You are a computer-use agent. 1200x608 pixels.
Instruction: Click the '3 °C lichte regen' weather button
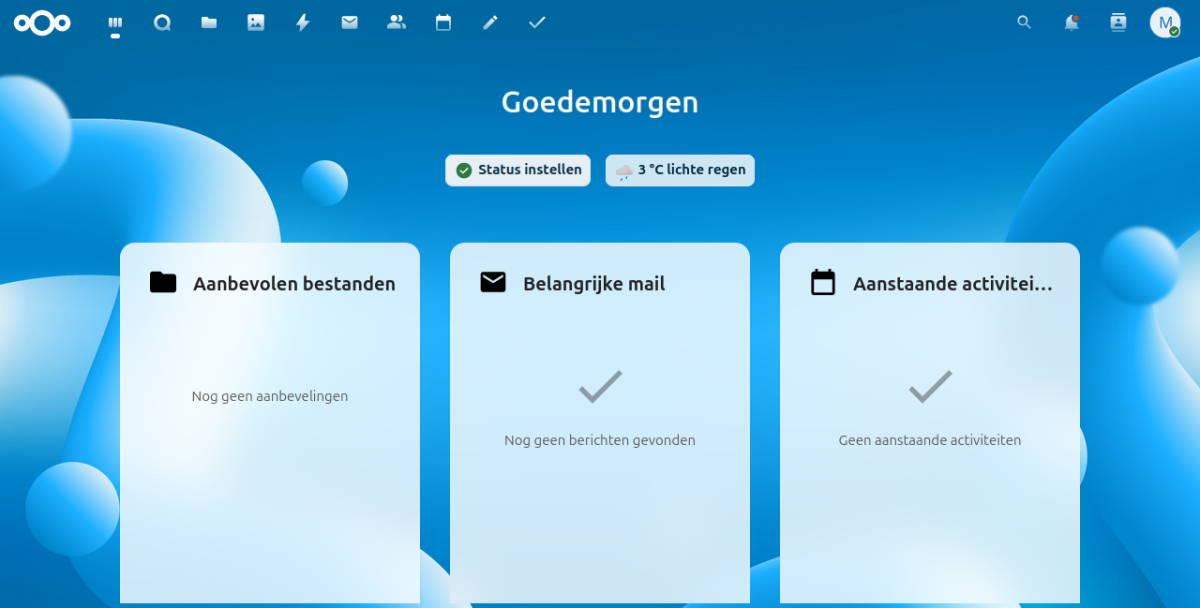click(680, 170)
